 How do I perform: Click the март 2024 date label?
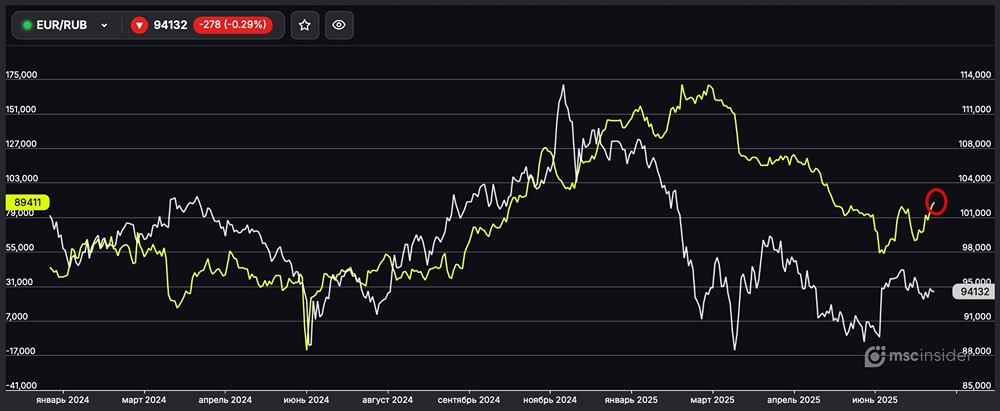(143, 400)
